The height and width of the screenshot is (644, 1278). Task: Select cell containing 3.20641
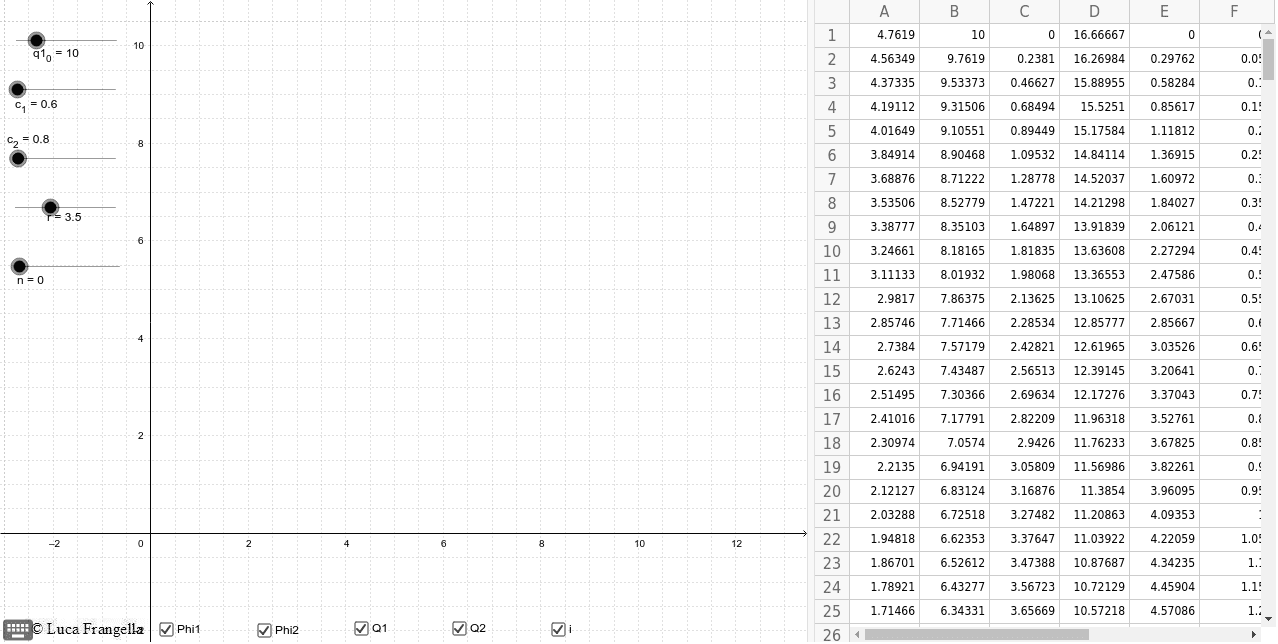(x=1164, y=371)
